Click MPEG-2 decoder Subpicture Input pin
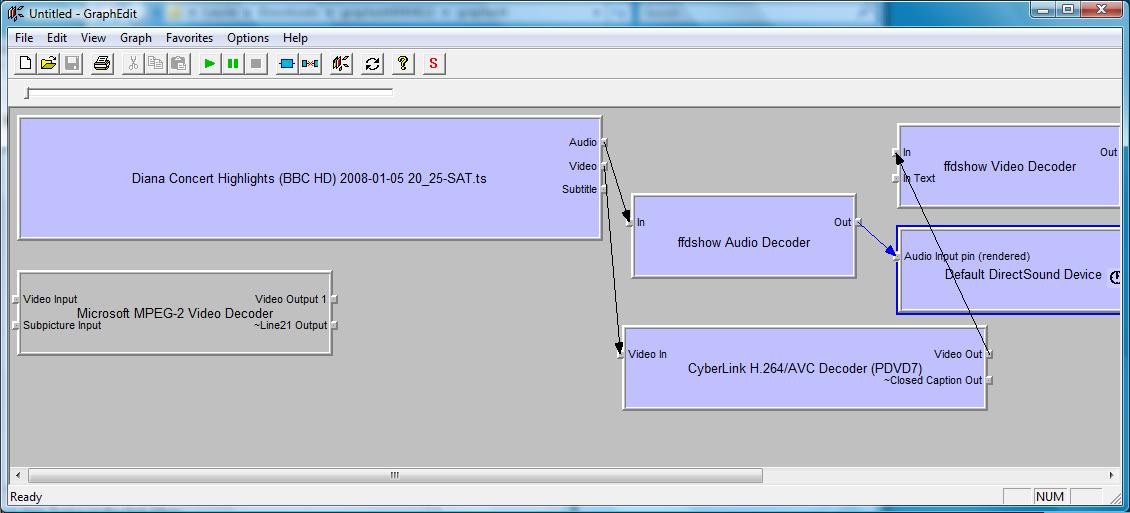The image size is (1130, 513). (16, 326)
